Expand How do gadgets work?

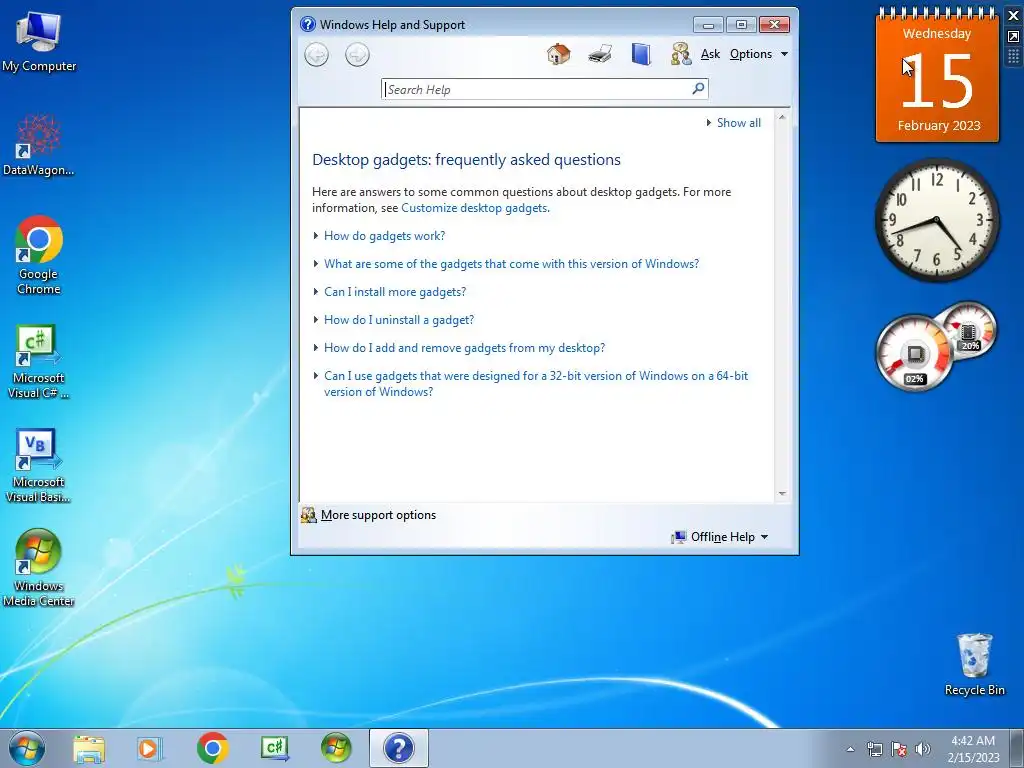[384, 236]
